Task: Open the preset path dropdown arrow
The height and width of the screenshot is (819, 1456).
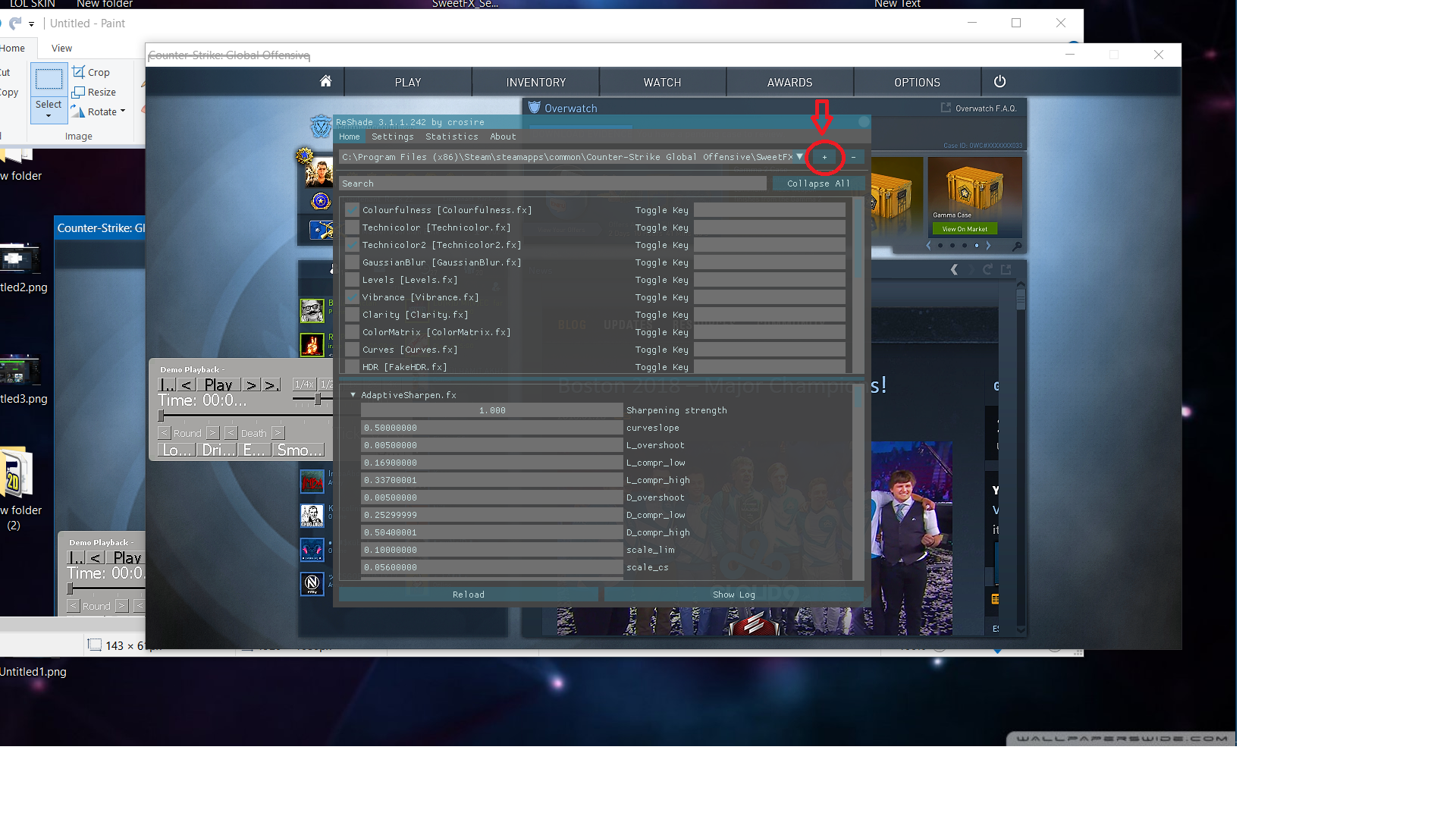Action: point(799,157)
